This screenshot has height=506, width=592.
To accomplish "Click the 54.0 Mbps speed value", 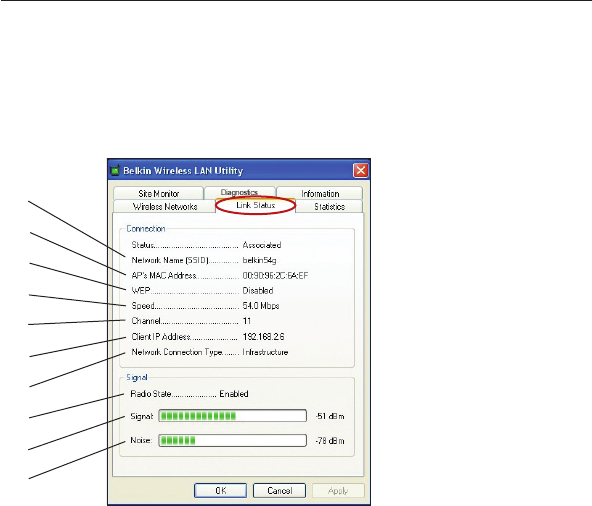I will click(x=261, y=306).
